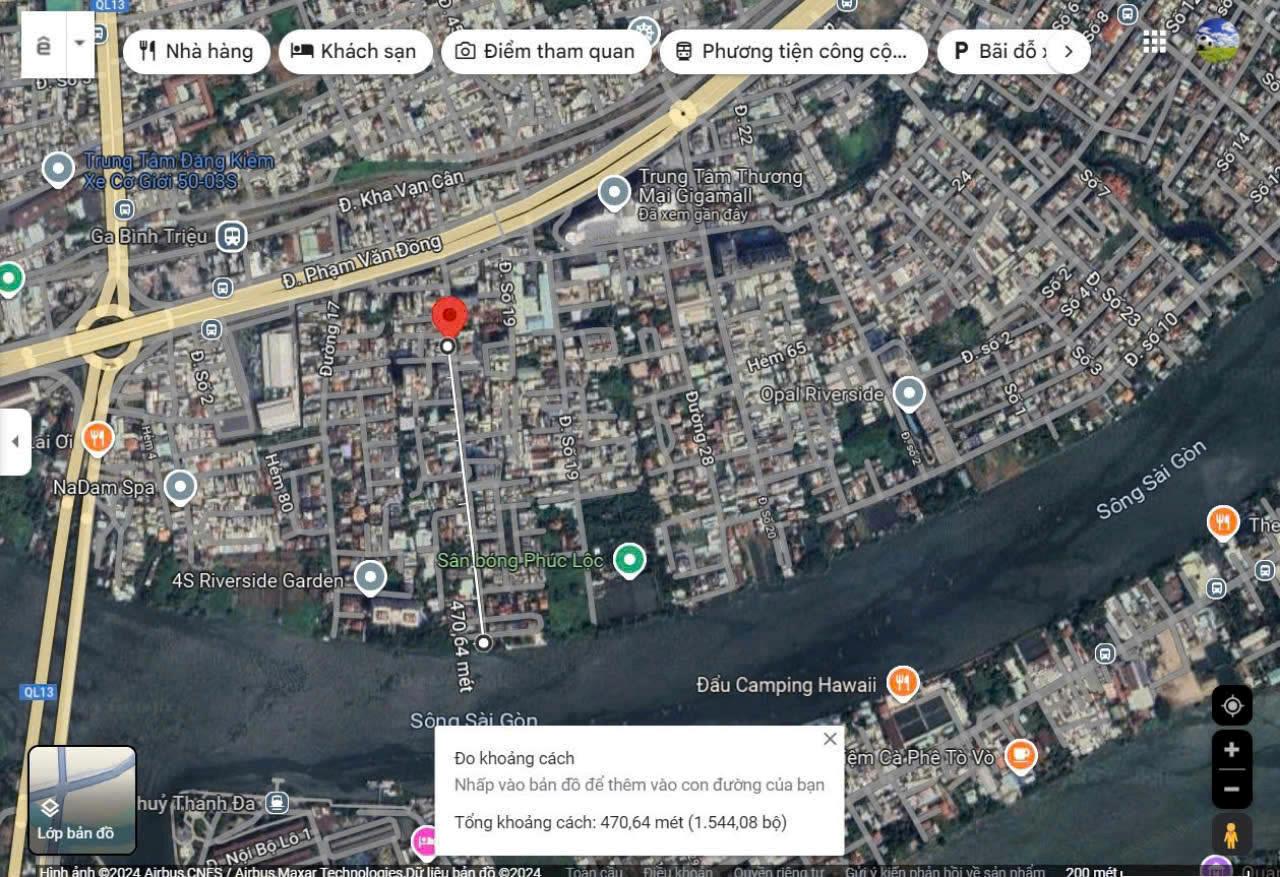The height and width of the screenshot is (877, 1280).
Task: Expand the collapsed side panel arrow
Action: pos(15,441)
